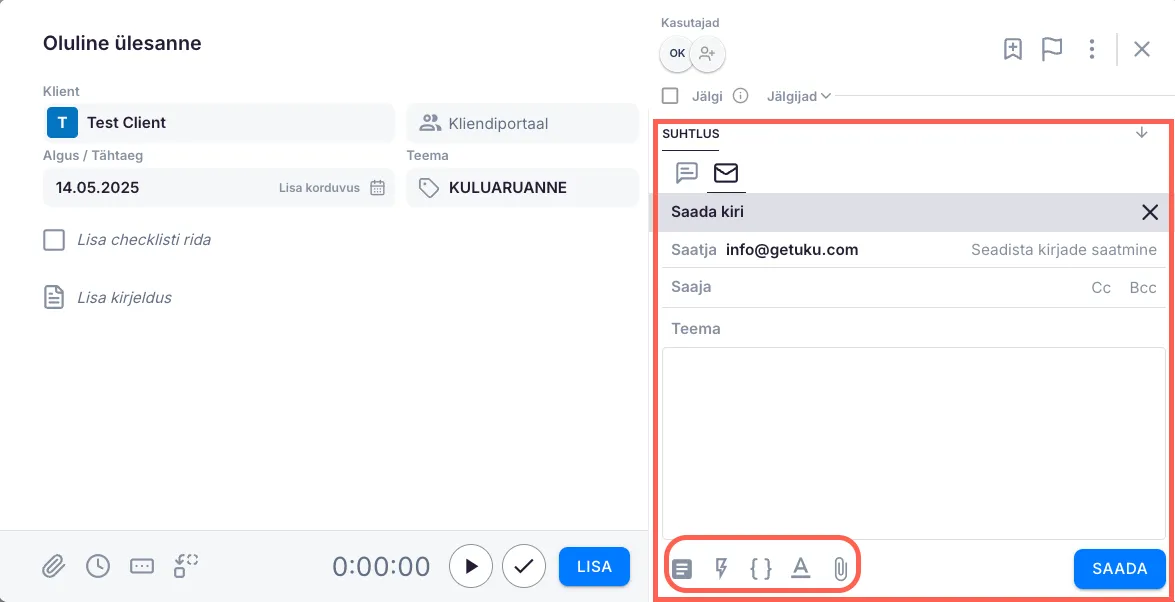The image size is (1175, 602).
Task: Attach file to the email
Action: point(840,569)
